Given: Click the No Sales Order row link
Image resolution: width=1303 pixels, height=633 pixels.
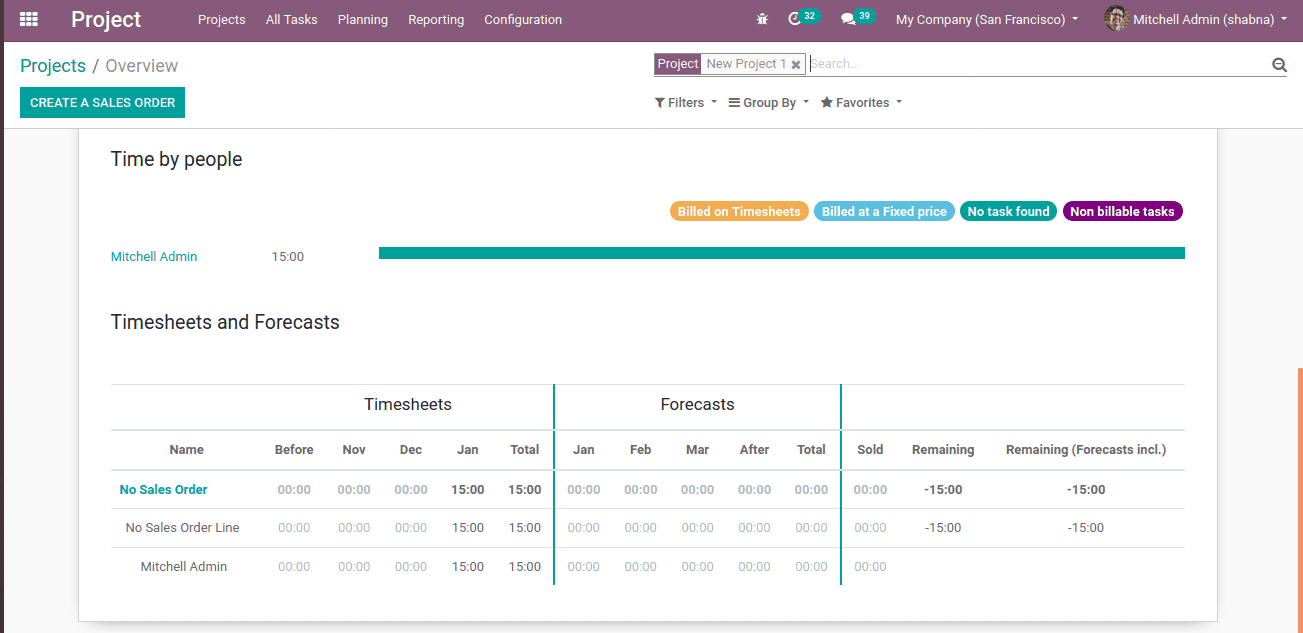Looking at the screenshot, I should [164, 489].
